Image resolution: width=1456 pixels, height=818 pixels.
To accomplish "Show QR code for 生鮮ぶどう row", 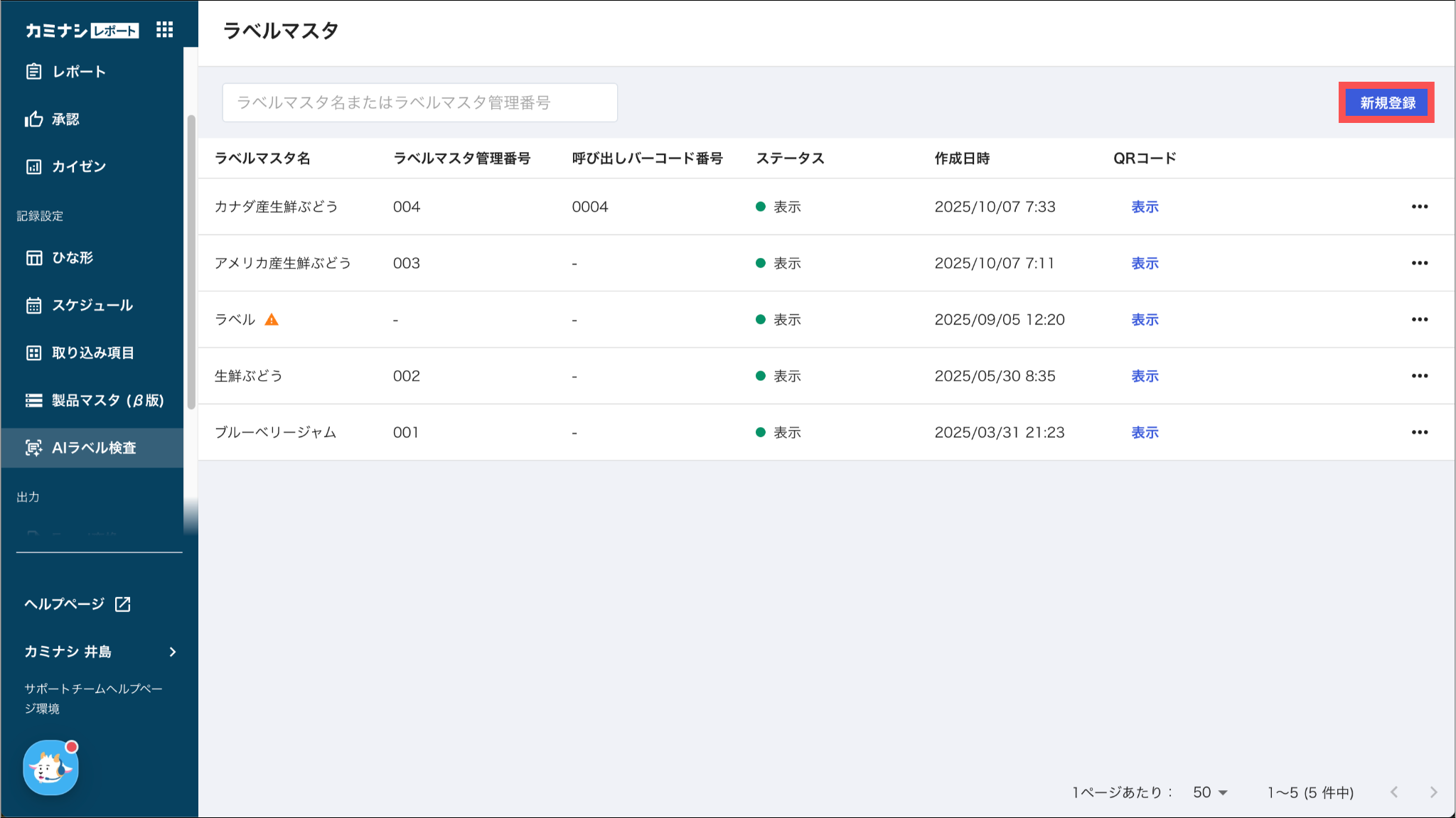I will 1145,376.
